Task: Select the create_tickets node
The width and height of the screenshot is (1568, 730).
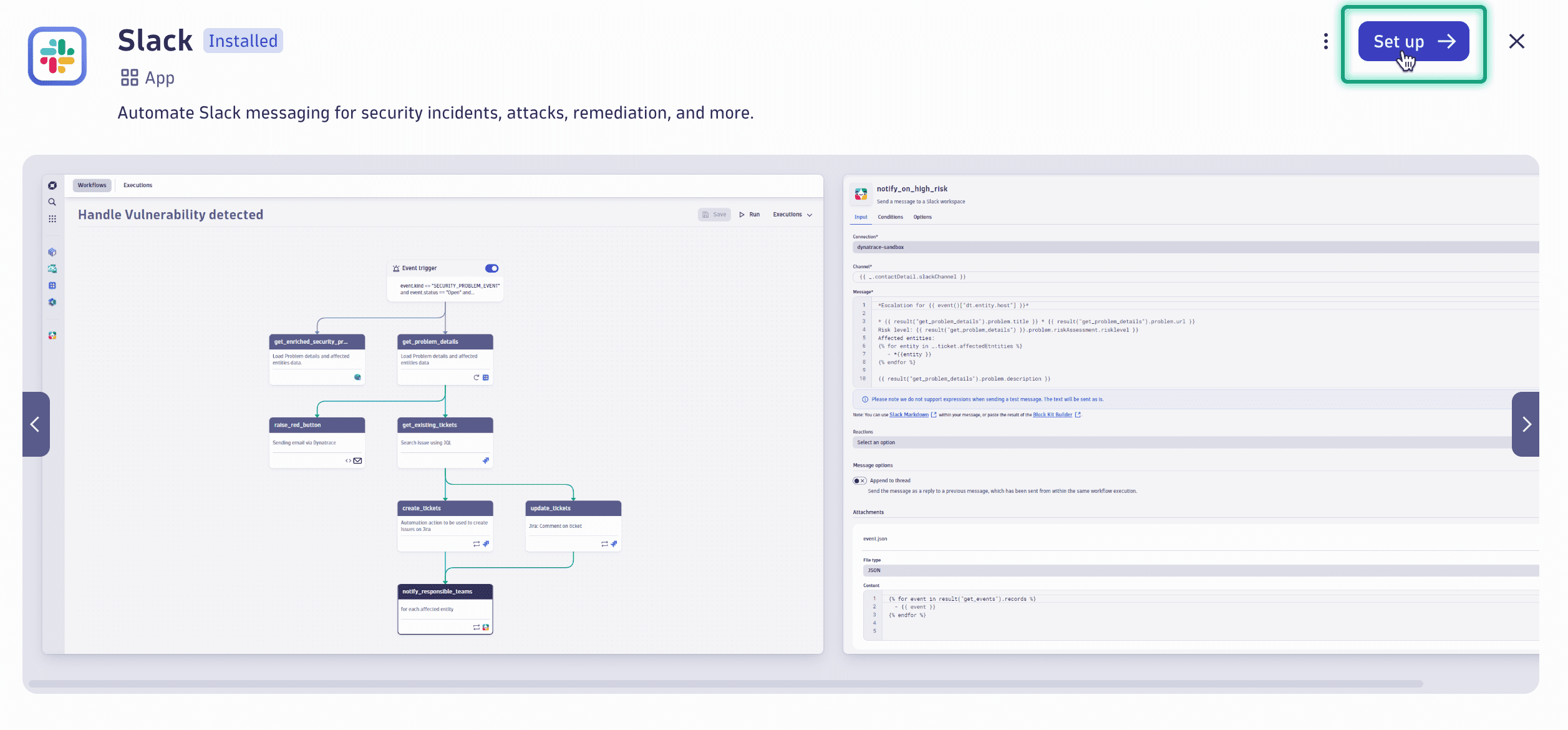Action: [445, 526]
